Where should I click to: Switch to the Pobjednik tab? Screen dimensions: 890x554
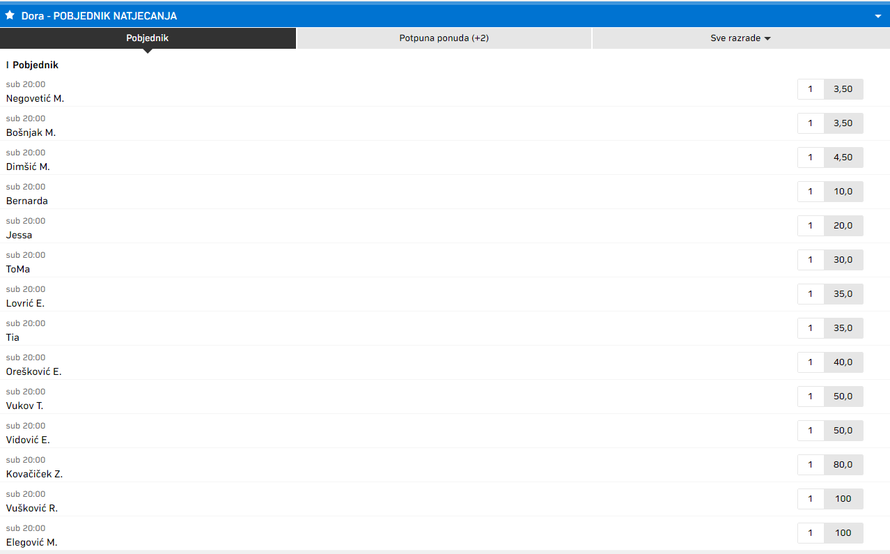pyautogui.click(x=147, y=38)
